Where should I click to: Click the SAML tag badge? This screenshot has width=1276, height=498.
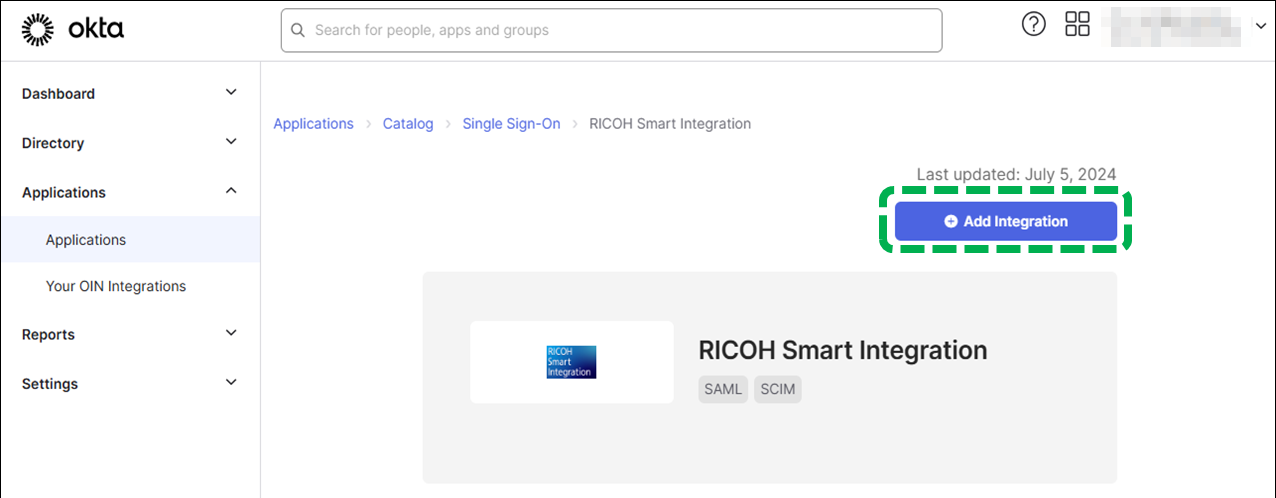pos(723,389)
